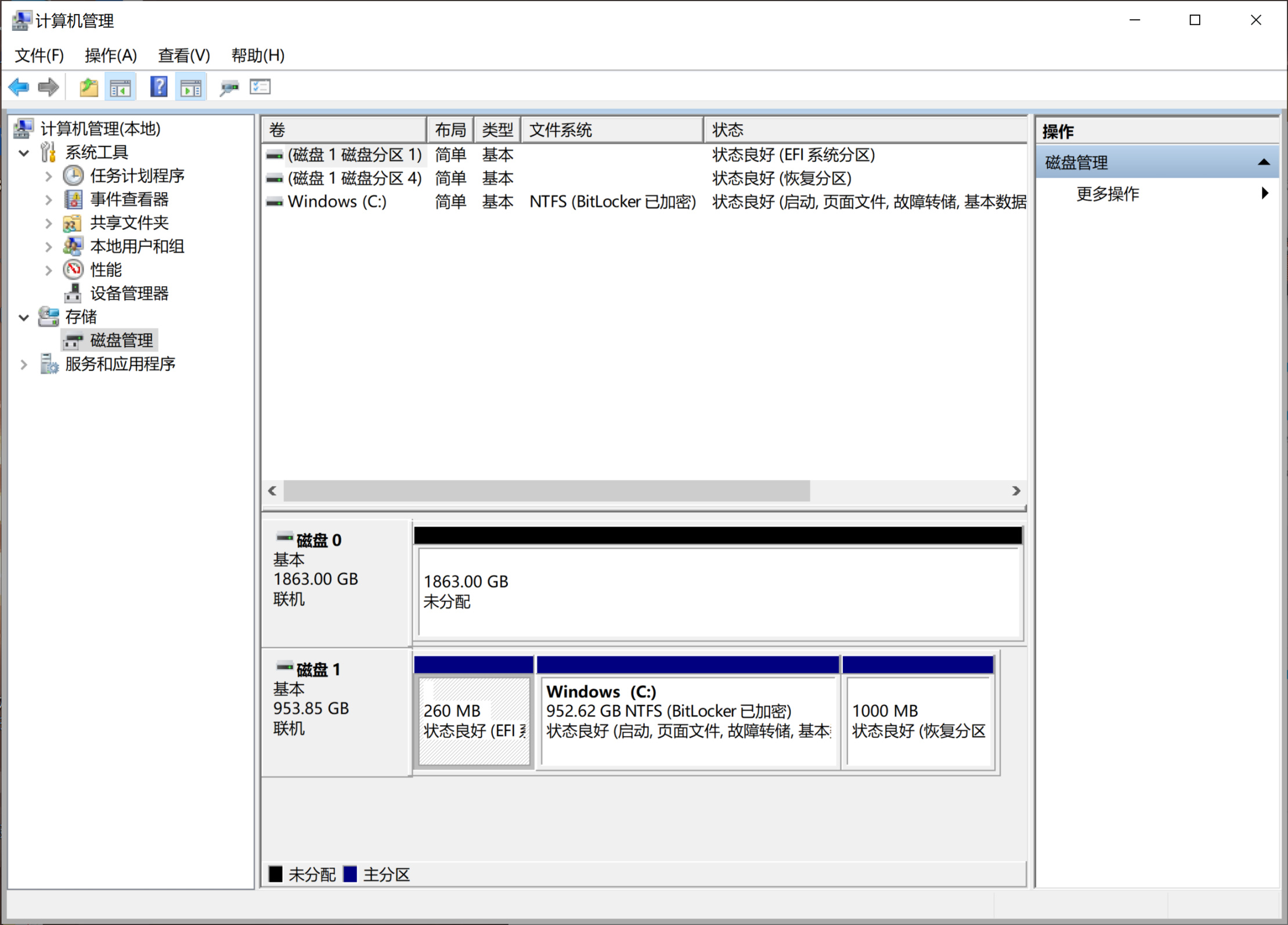Click the horizontal scrollbar right arrow
This screenshot has width=1288, height=925.
(x=1016, y=491)
